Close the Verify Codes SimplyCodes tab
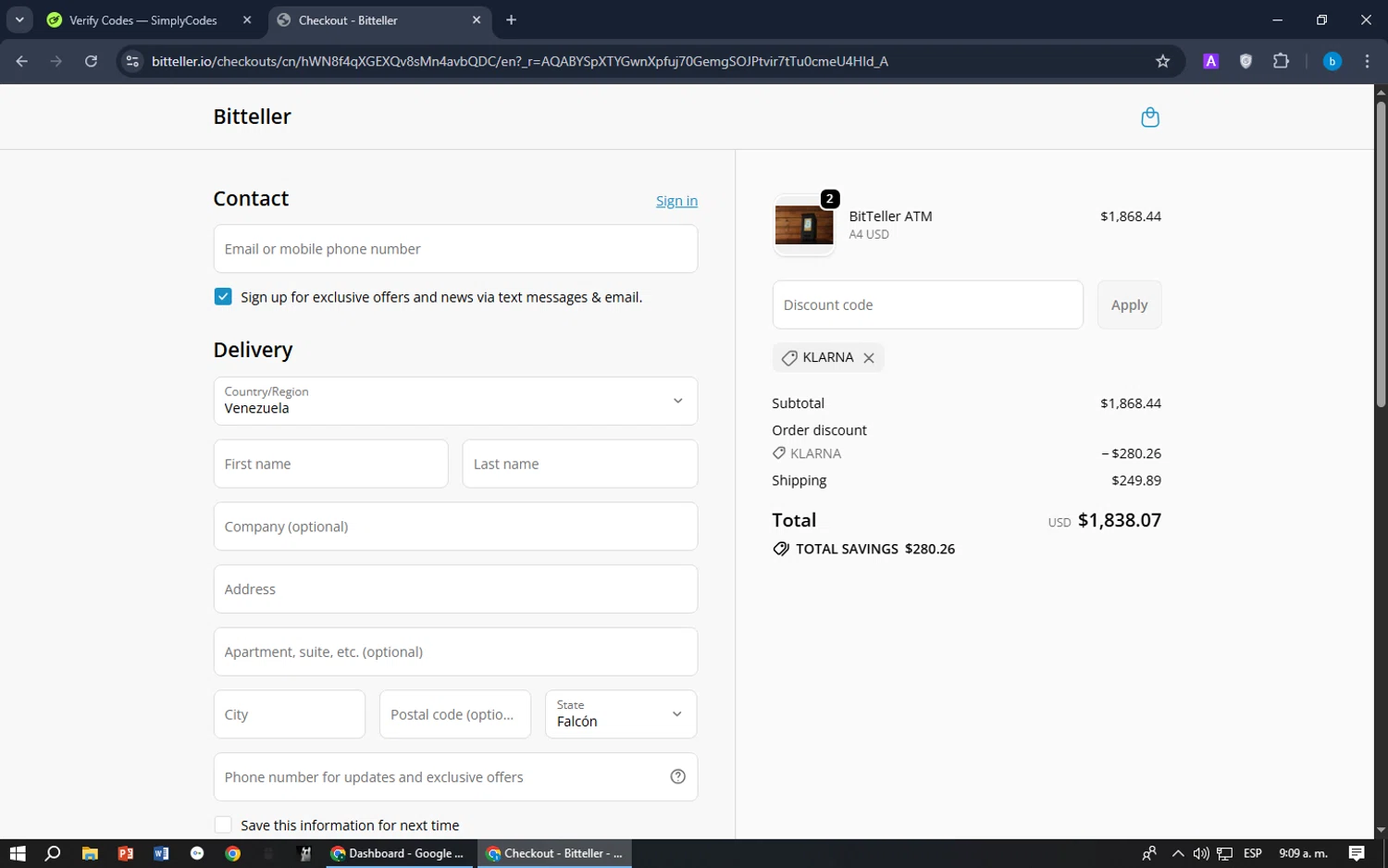1388x868 pixels. 247,19
